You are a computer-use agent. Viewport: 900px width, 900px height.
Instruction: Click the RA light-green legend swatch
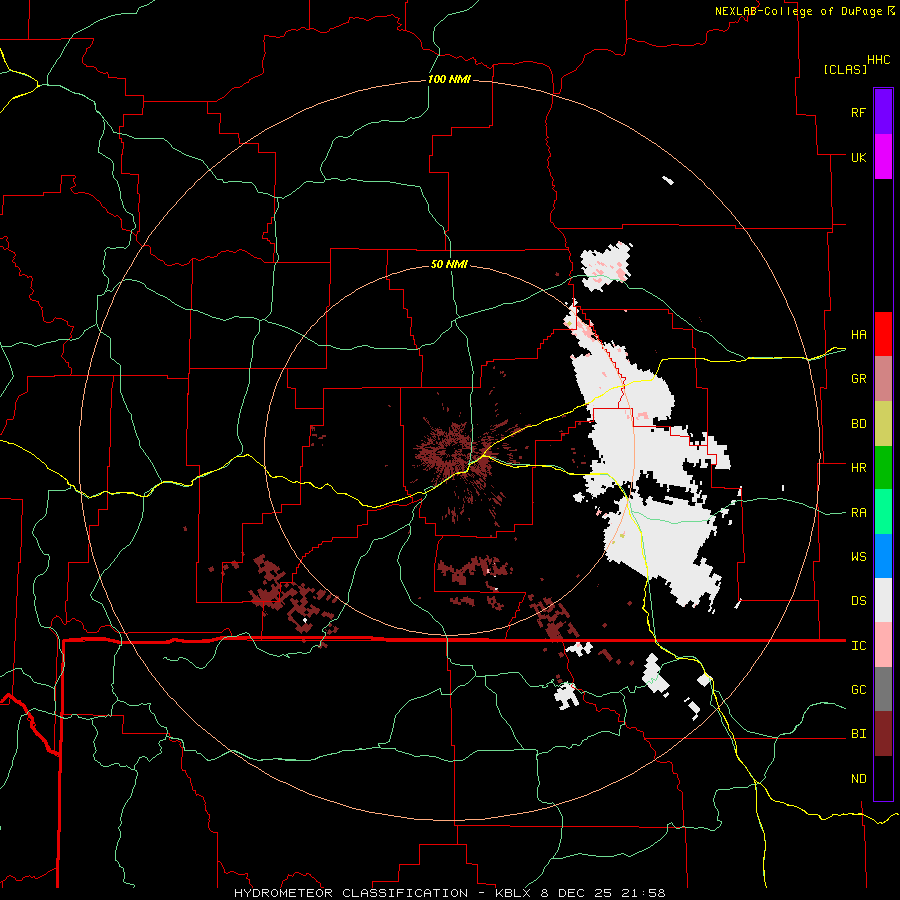883,512
